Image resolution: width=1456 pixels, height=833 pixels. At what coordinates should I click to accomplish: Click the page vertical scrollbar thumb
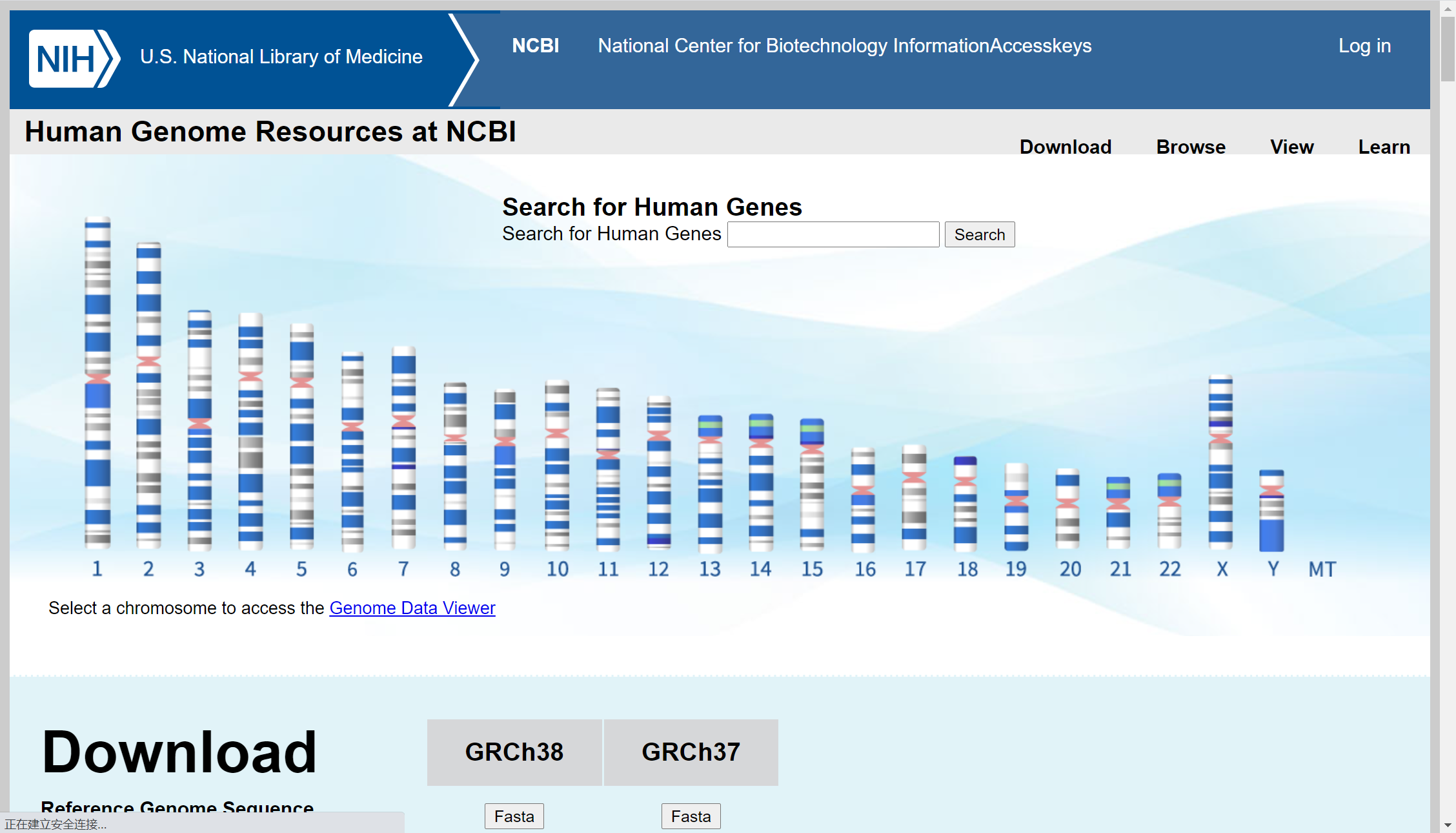tap(1448, 49)
